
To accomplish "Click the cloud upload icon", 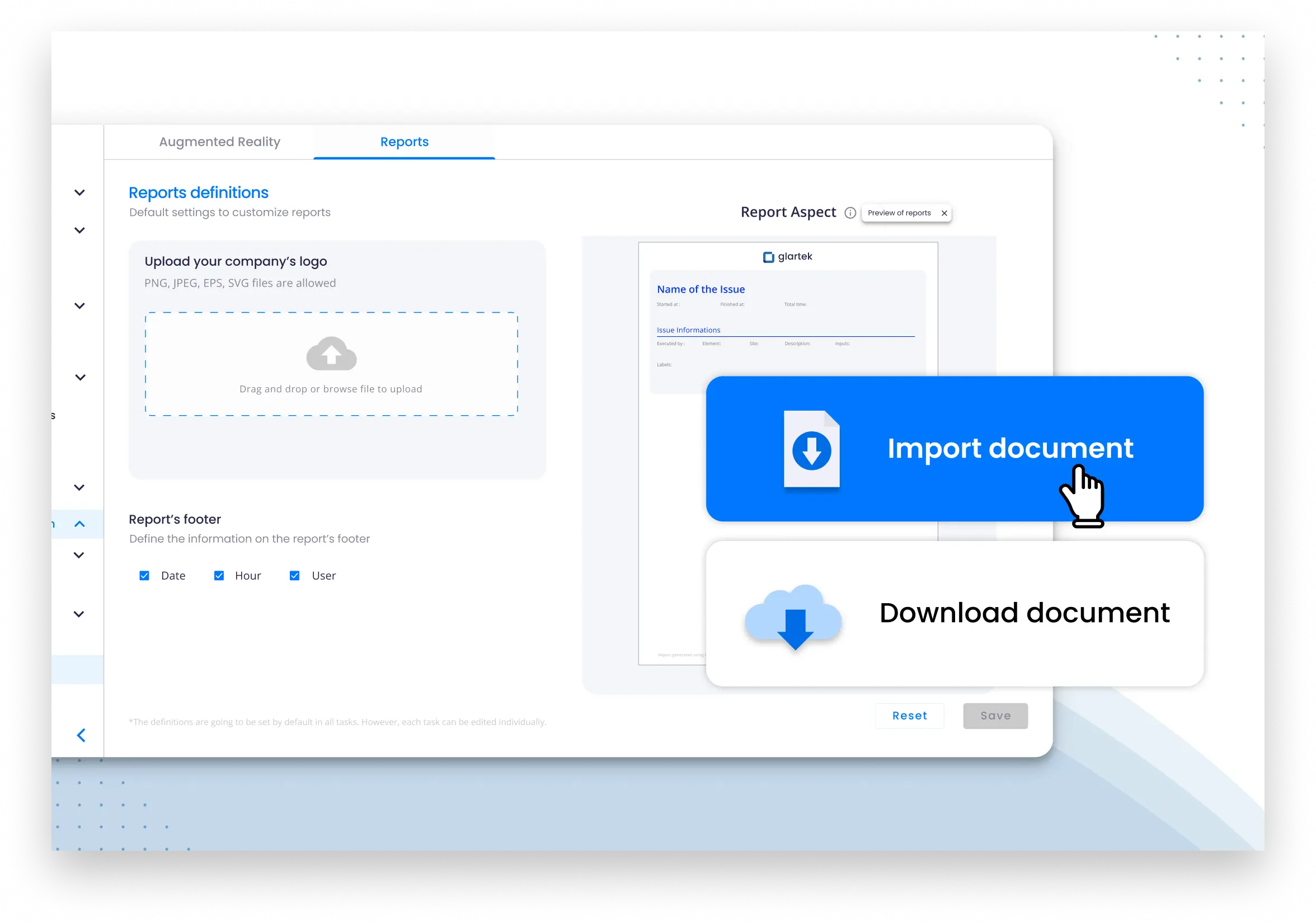I will click(331, 354).
